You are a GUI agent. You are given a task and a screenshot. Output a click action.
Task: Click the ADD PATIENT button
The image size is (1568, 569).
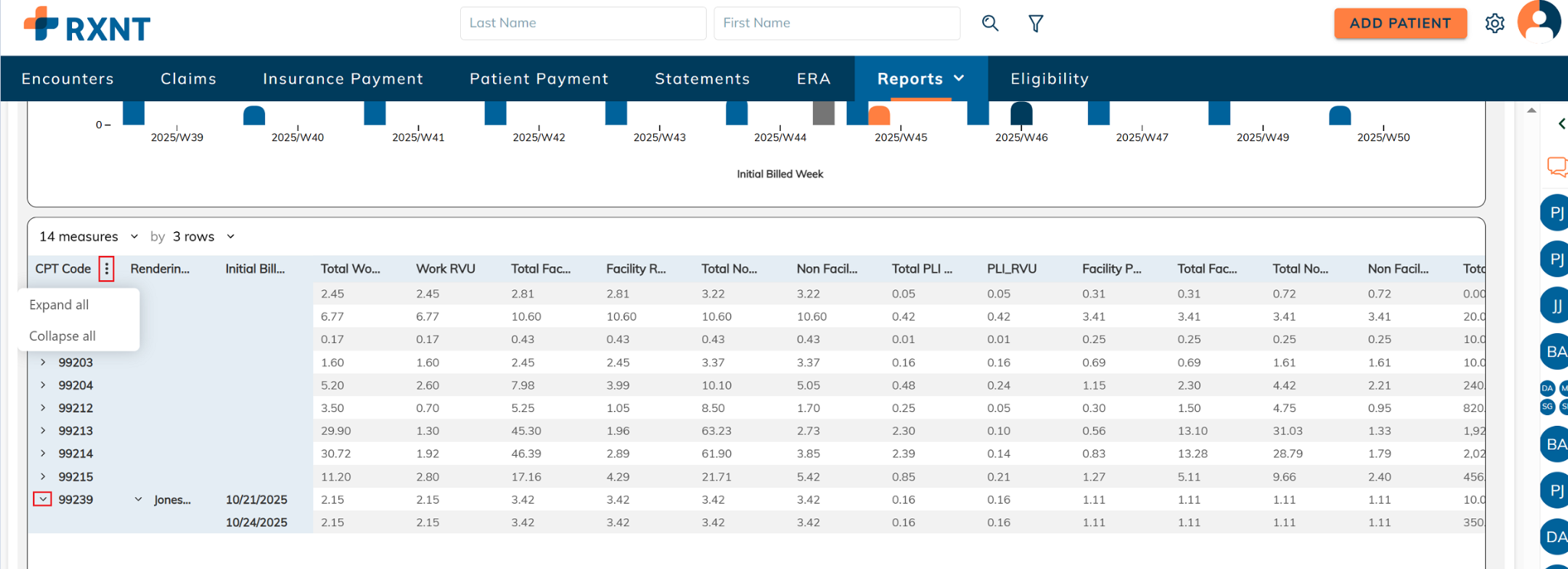1400,23
